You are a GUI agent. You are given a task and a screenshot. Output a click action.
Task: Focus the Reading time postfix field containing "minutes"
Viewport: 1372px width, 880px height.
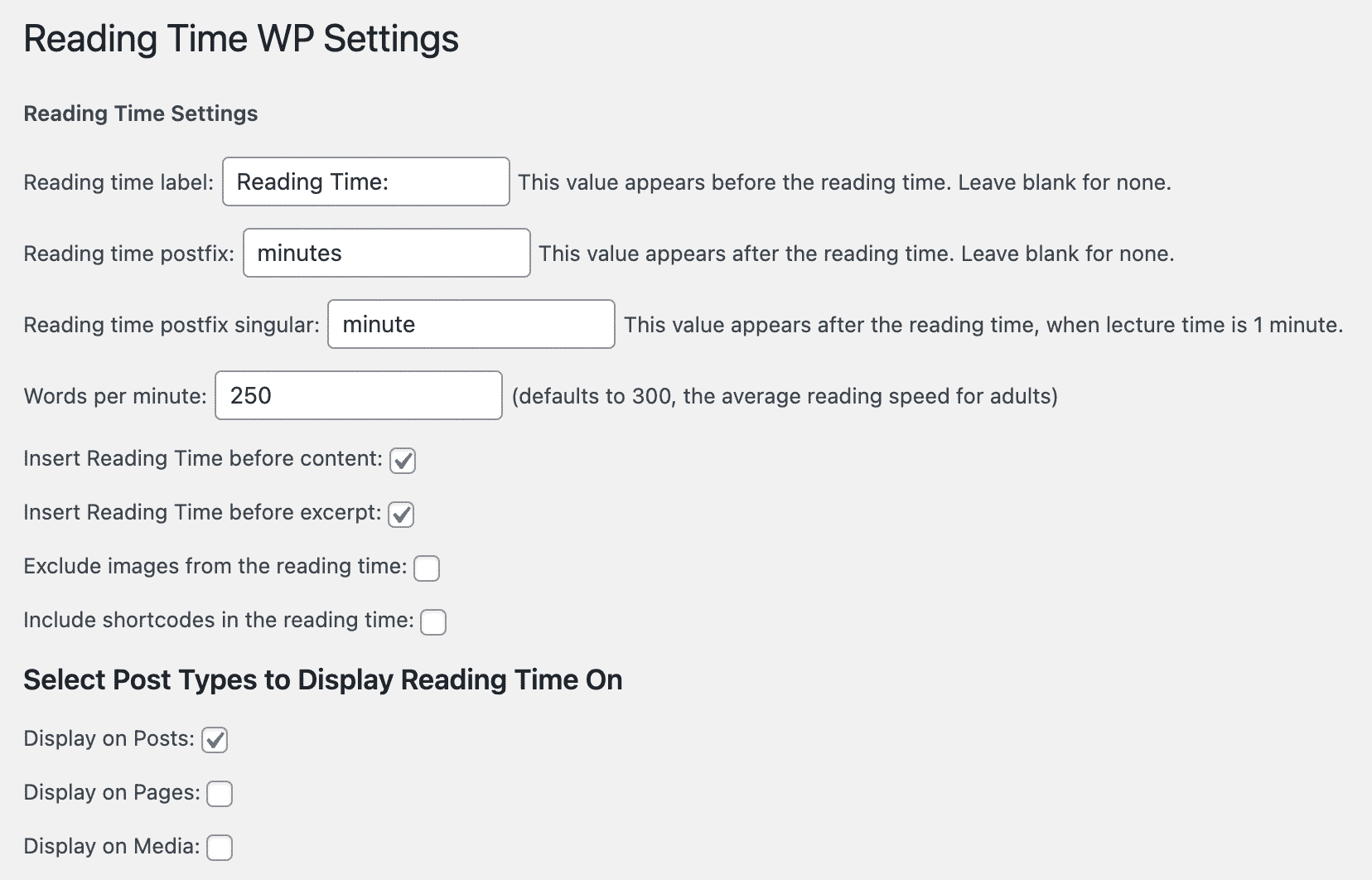386,254
